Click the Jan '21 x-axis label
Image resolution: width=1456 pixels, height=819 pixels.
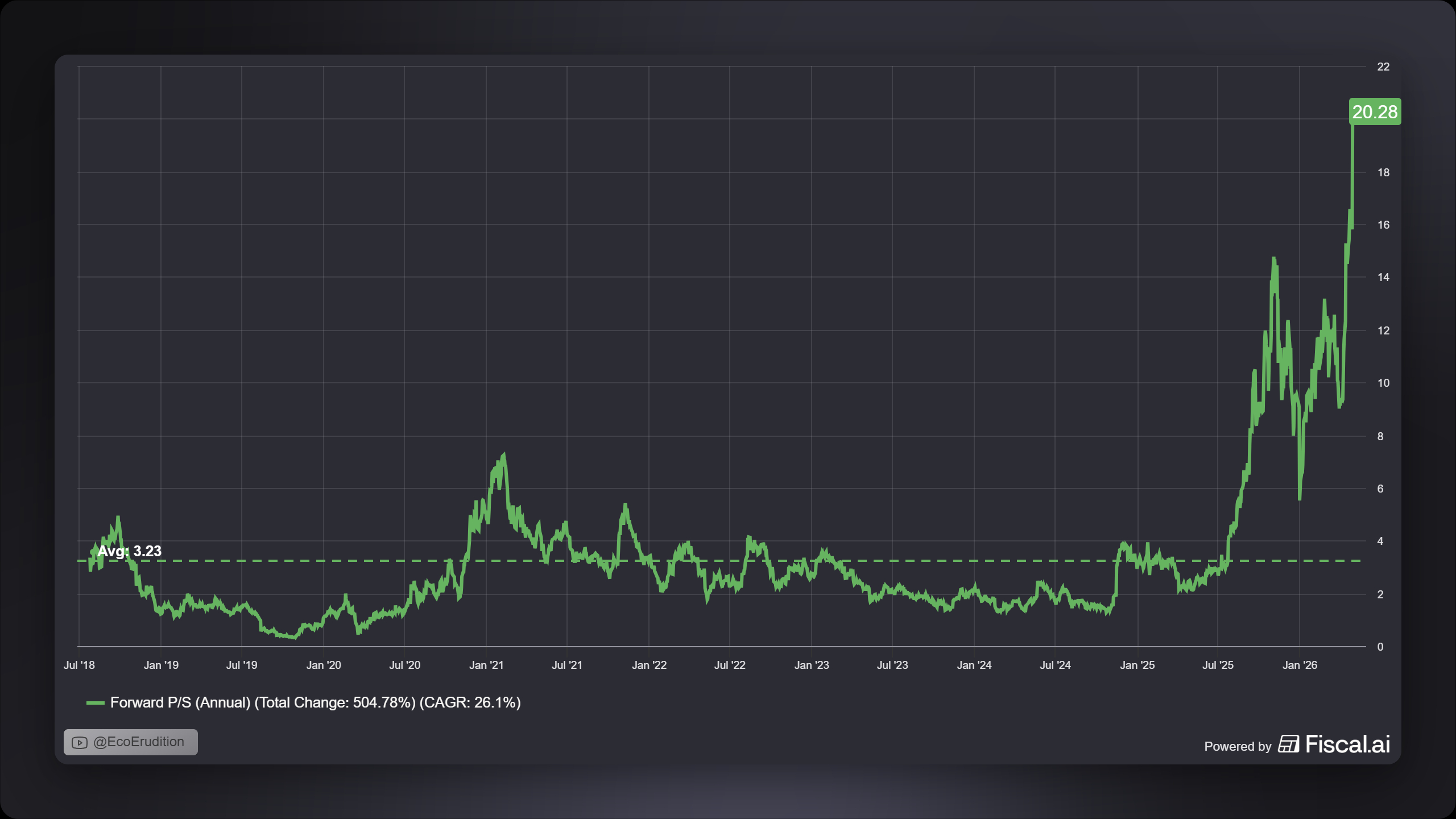click(x=486, y=665)
